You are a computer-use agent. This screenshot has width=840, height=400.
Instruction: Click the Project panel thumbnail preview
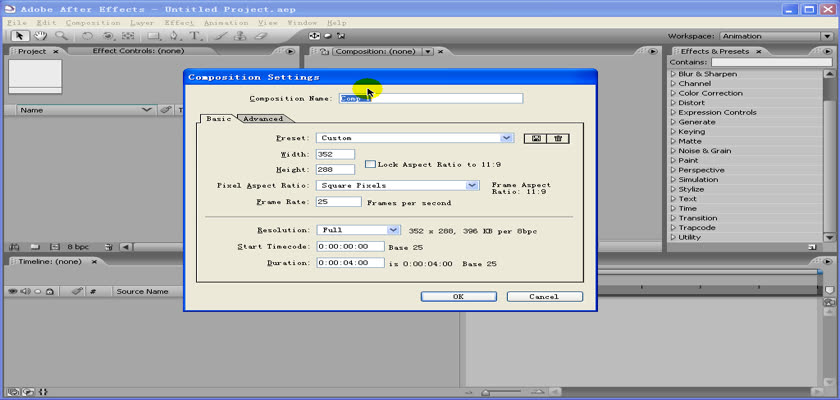[x=35, y=76]
